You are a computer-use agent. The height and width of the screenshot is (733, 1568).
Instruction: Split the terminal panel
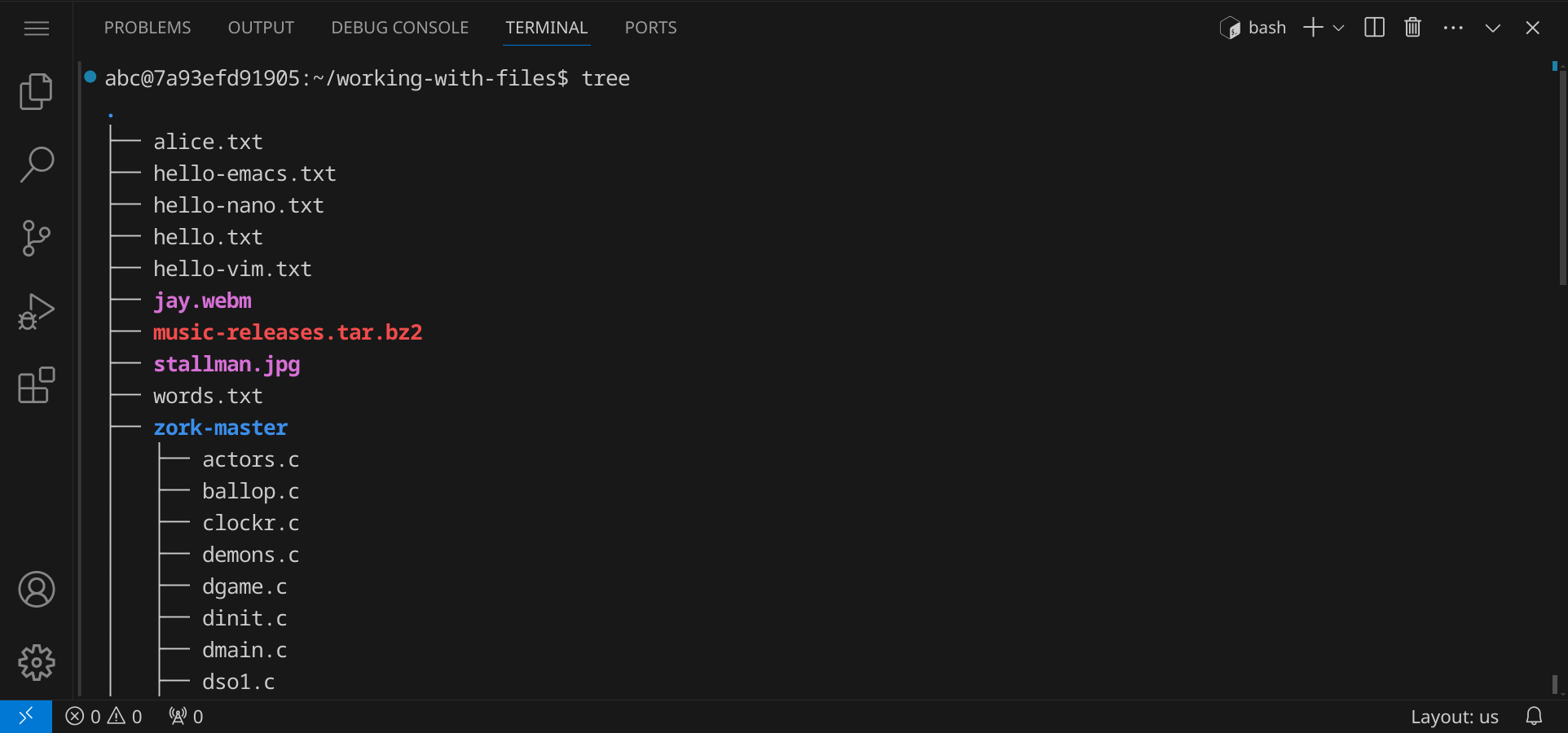pyautogui.click(x=1374, y=28)
